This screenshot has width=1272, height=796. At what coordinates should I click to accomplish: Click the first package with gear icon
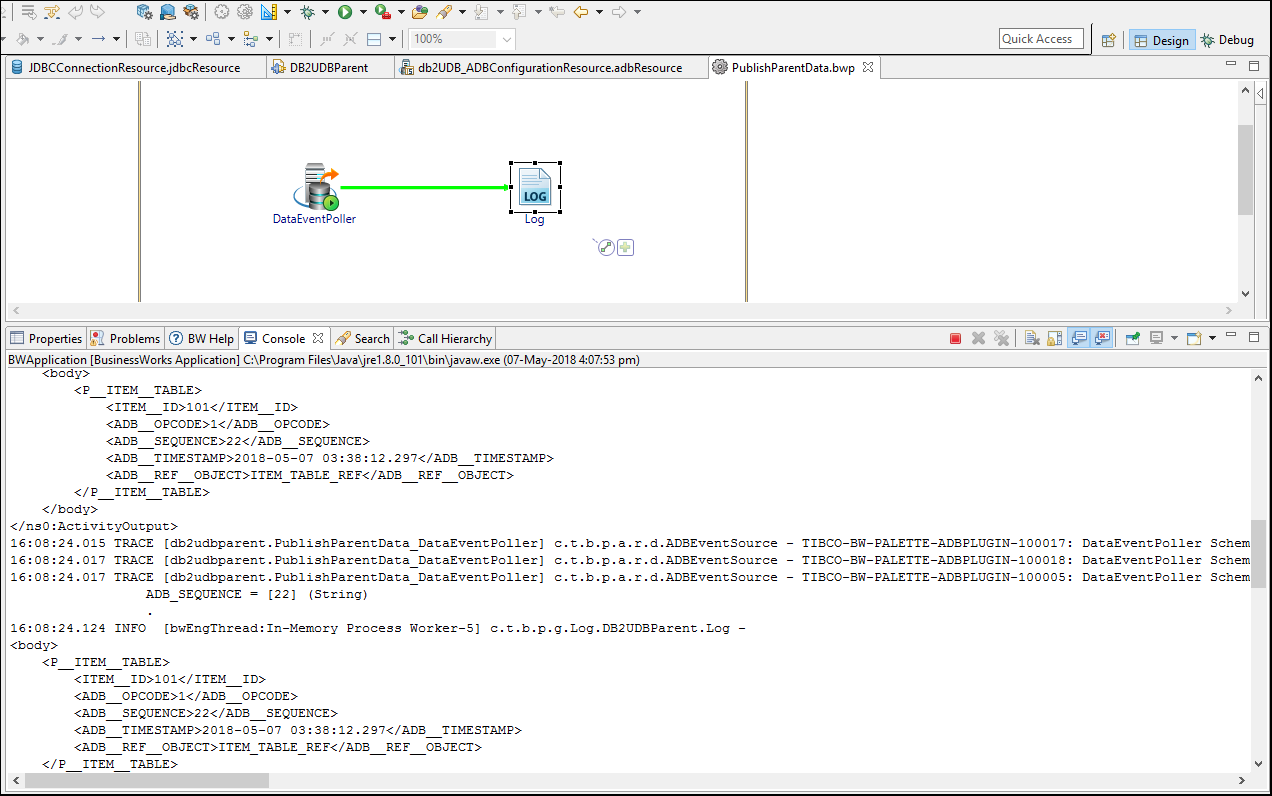pyautogui.click(x=144, y=12)
